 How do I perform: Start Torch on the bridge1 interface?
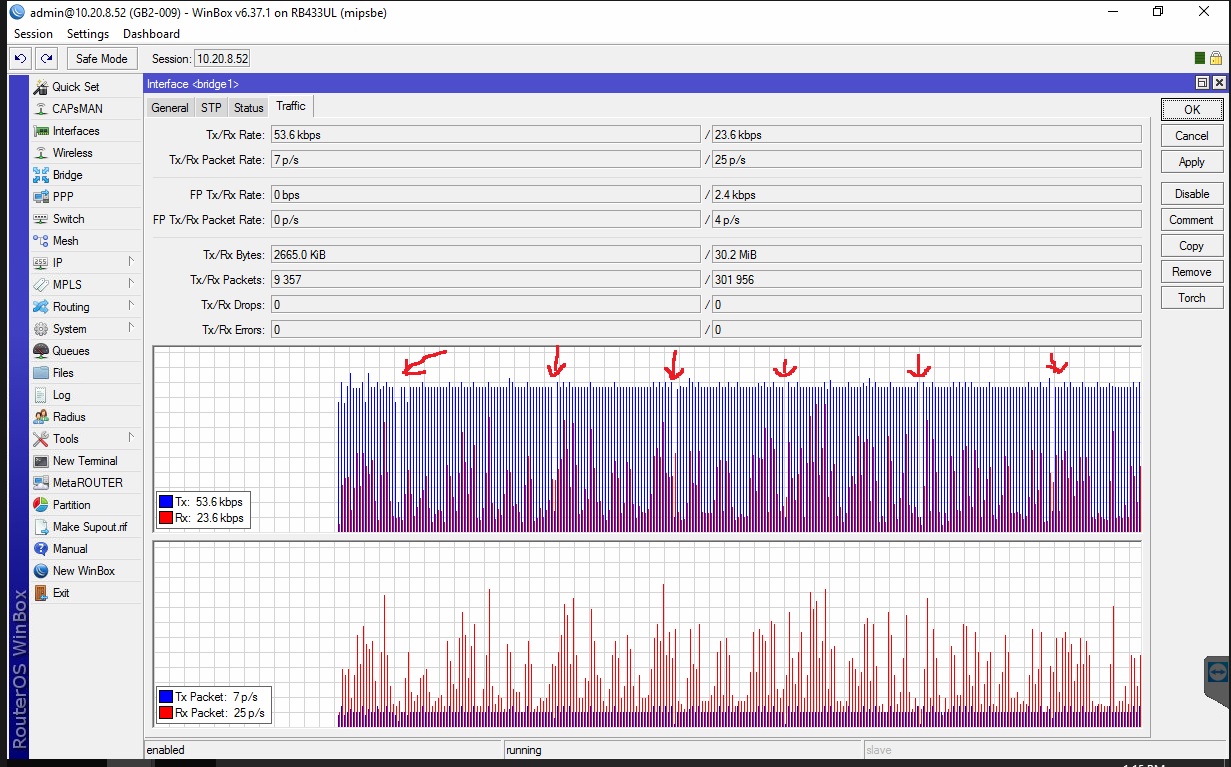(1192, 298)
